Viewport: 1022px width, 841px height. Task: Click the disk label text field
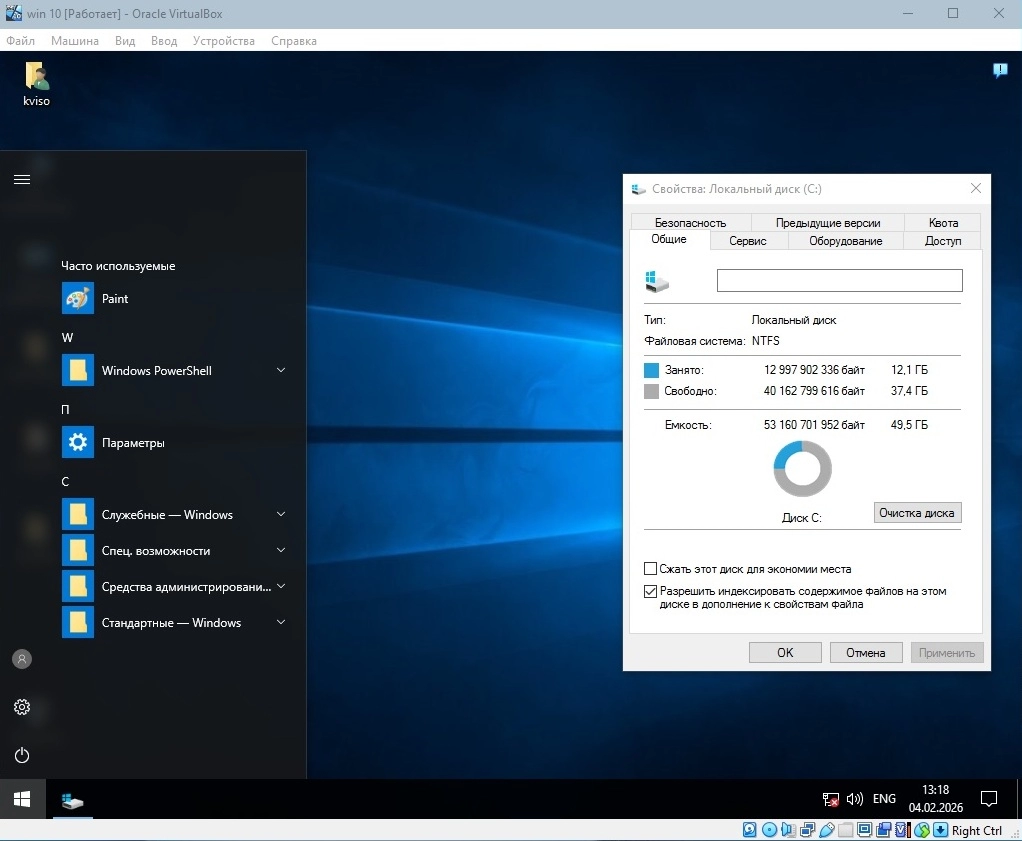click(x=839, y=281)
